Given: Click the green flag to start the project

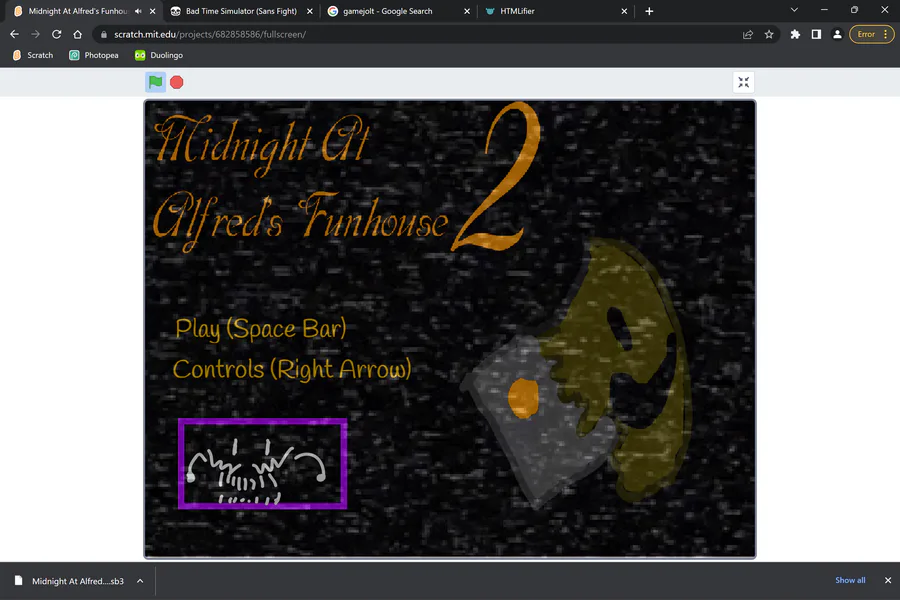Looking at the screenshot, I should pos(155,82).
